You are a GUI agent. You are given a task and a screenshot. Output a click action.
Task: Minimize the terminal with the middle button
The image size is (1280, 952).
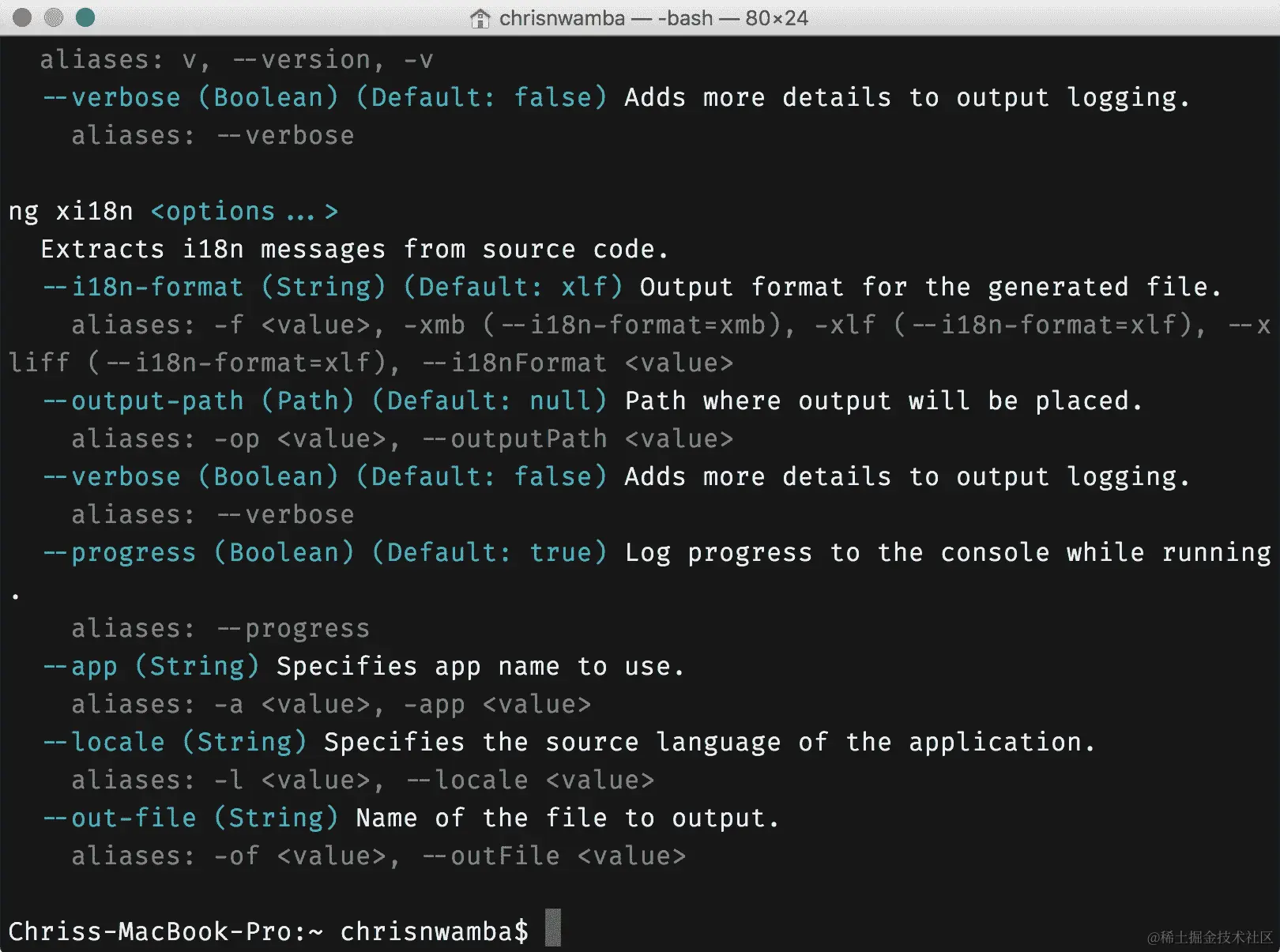[x=53, y=17]
